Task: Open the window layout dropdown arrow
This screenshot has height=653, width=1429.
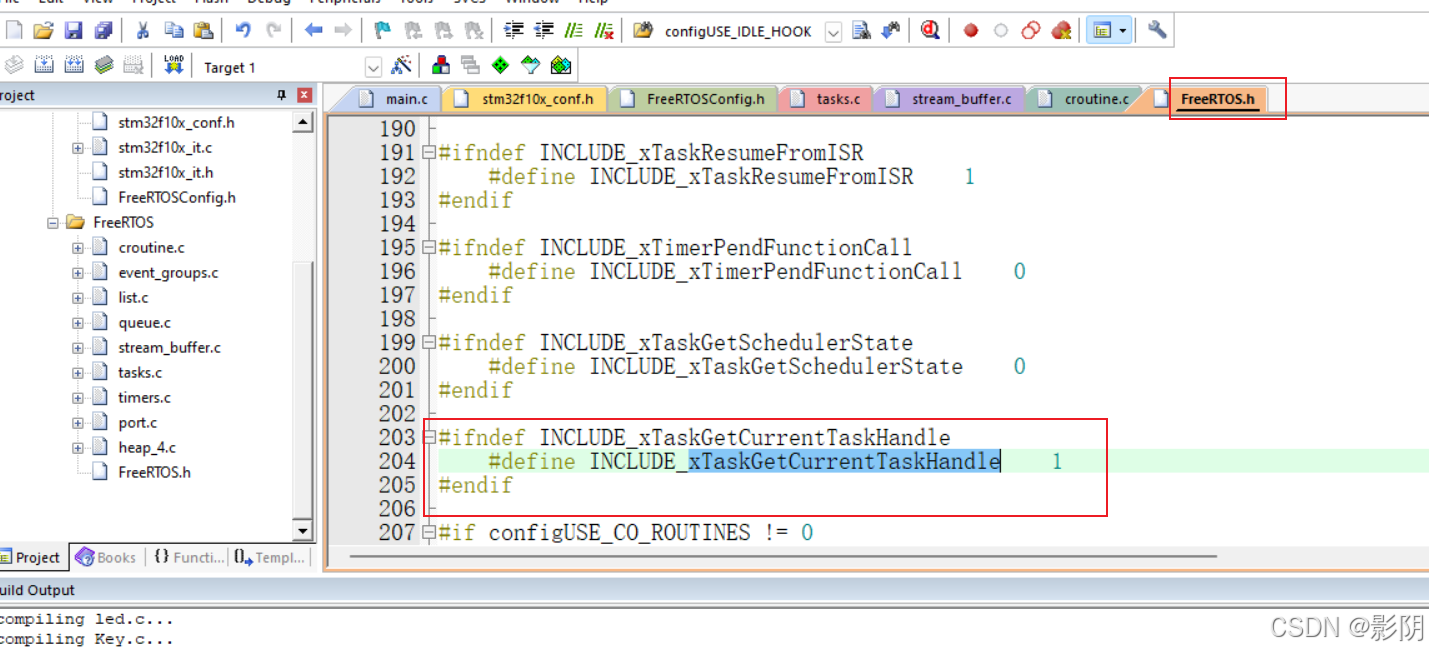Action: (1121, 30)
